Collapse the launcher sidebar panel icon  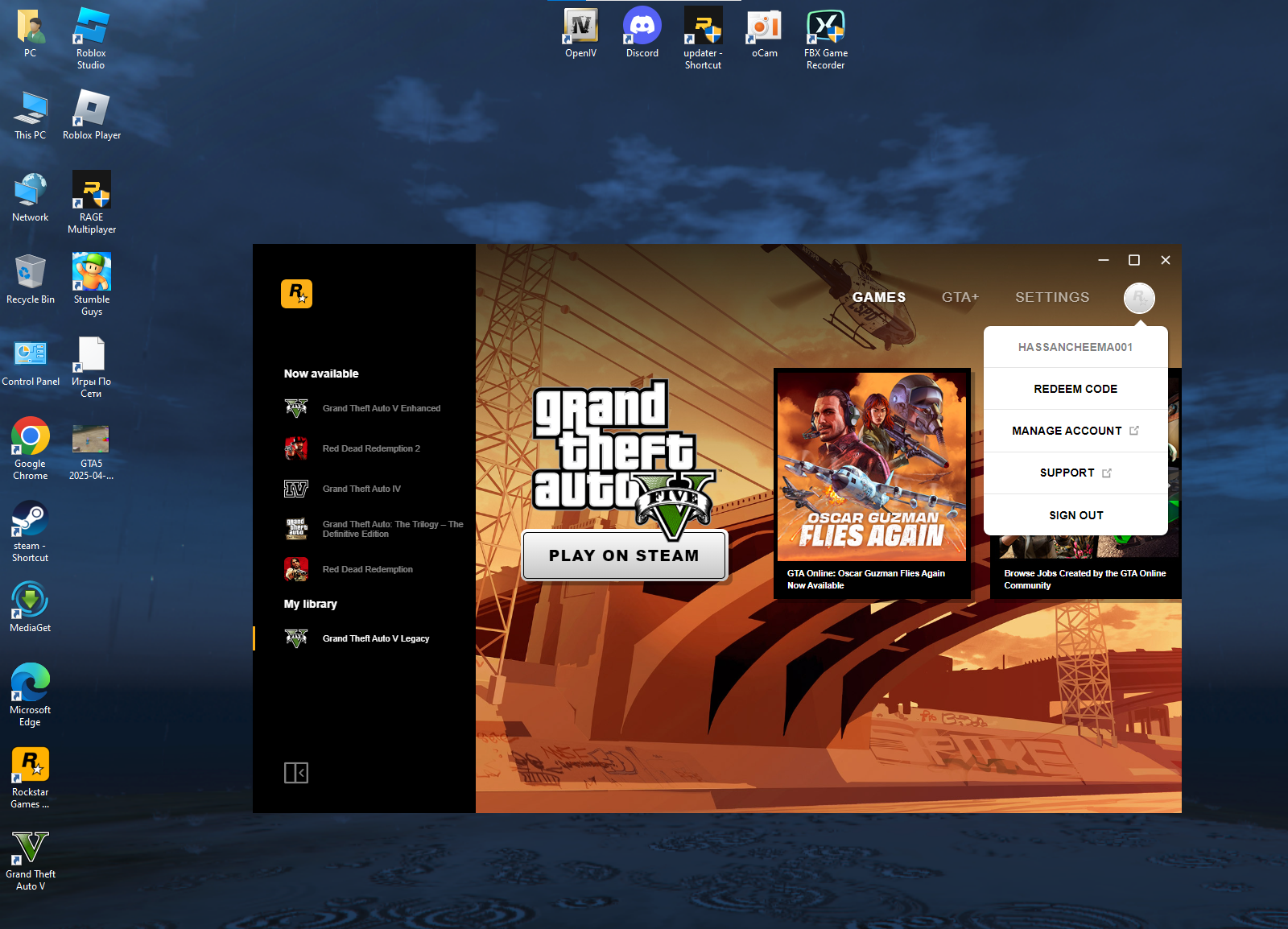tap(296, 773)
